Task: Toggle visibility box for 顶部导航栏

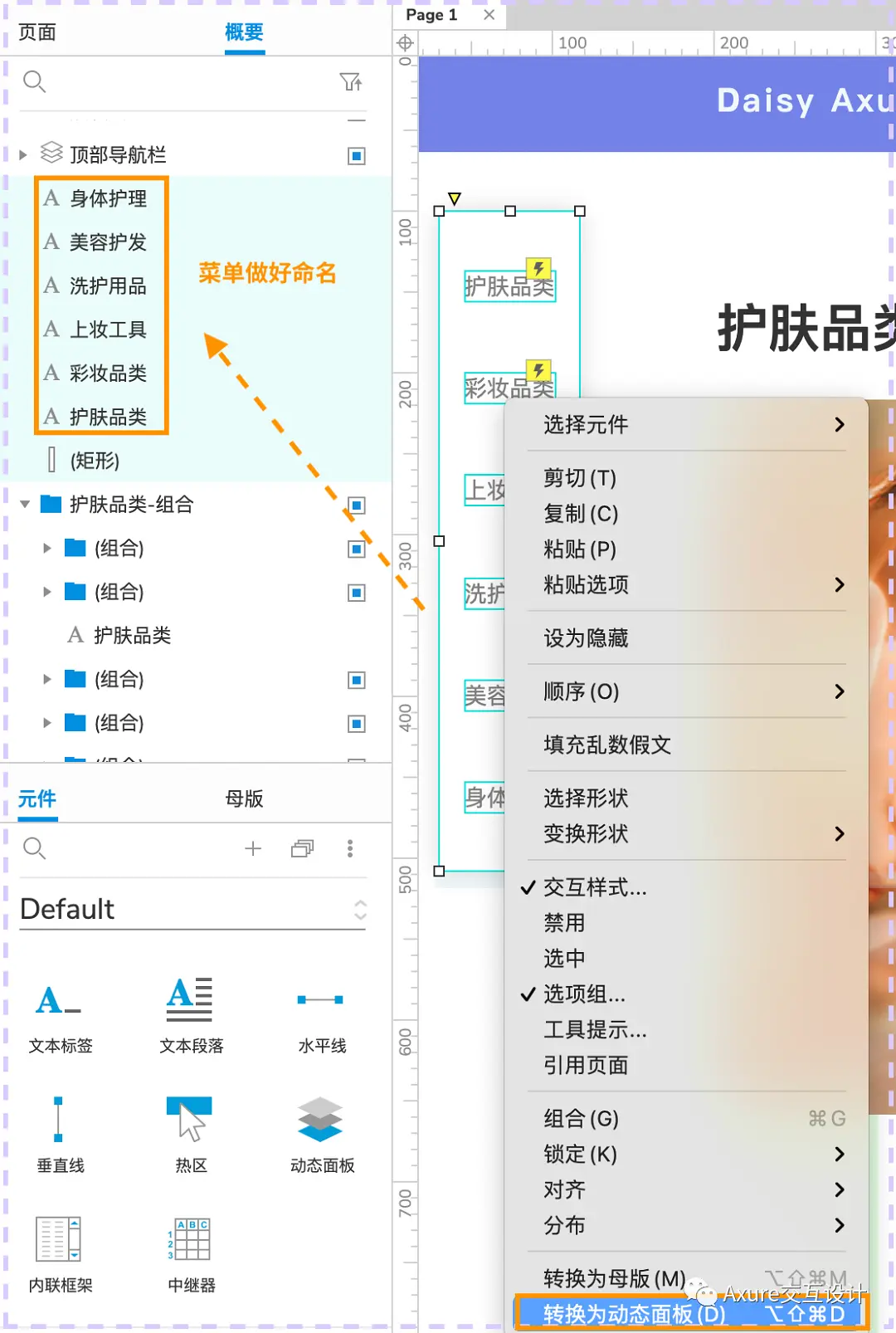Action: click(x=357, y=155)
